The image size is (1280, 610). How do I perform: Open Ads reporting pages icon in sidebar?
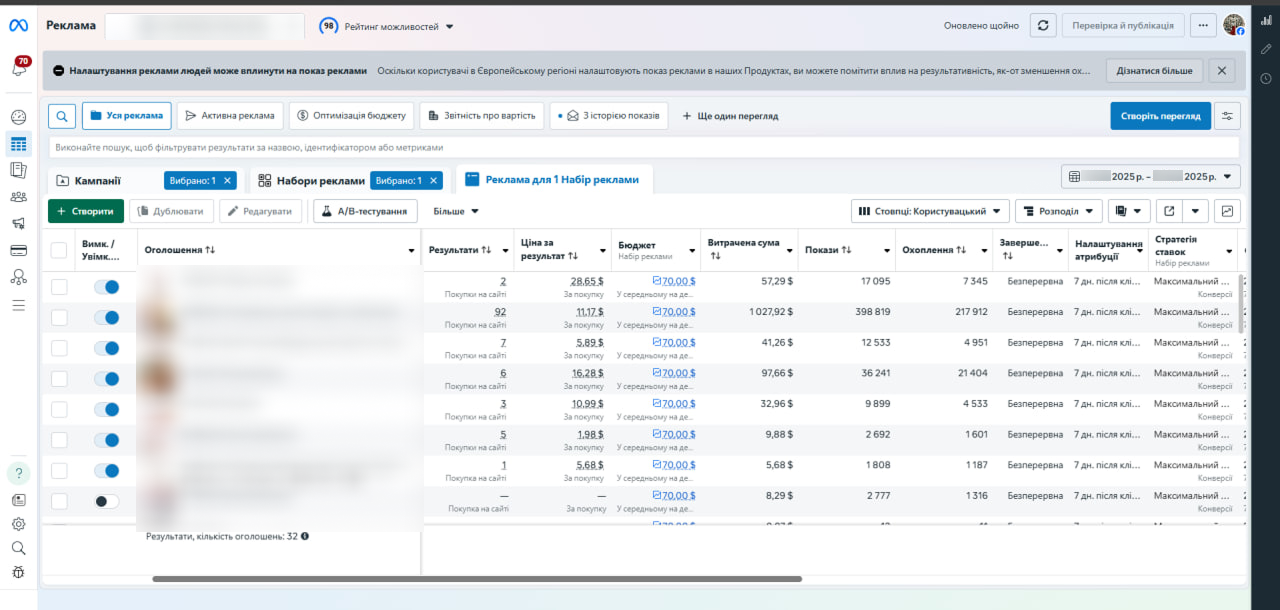[18, 170]
